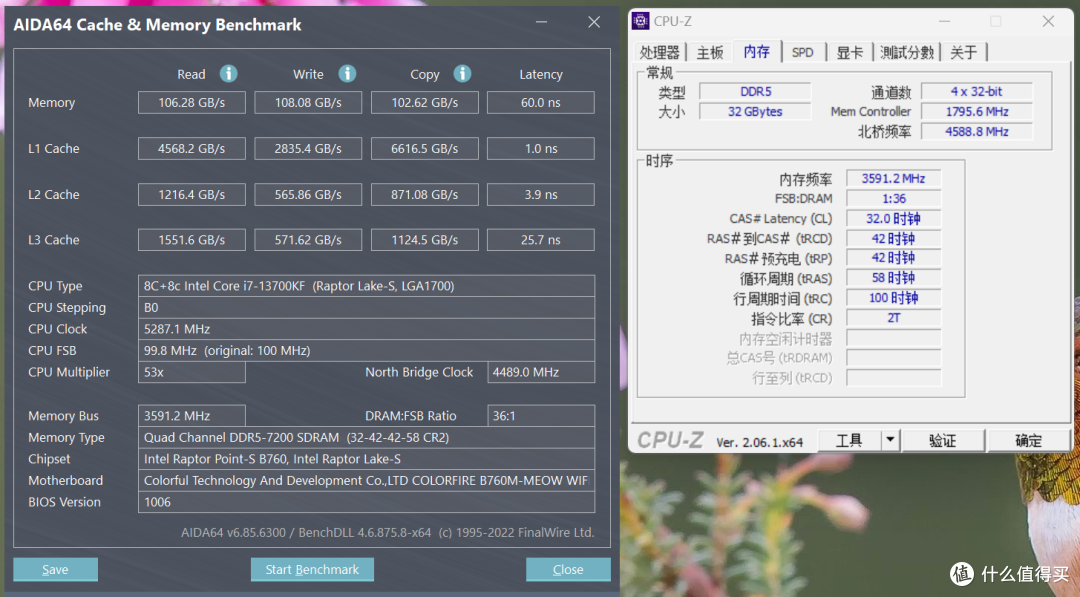This screenshot has width=1080, height=597.
Task: Click the CPU Type field i7-13700KF
Action: coord(366,286)
